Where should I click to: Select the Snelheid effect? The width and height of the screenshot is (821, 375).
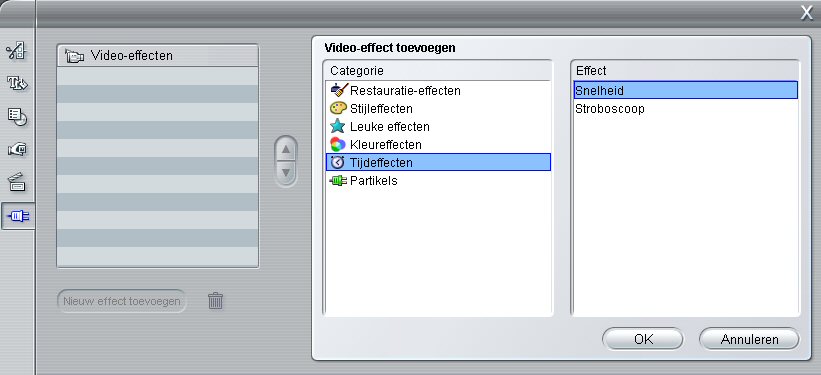[x=685, y=90]
